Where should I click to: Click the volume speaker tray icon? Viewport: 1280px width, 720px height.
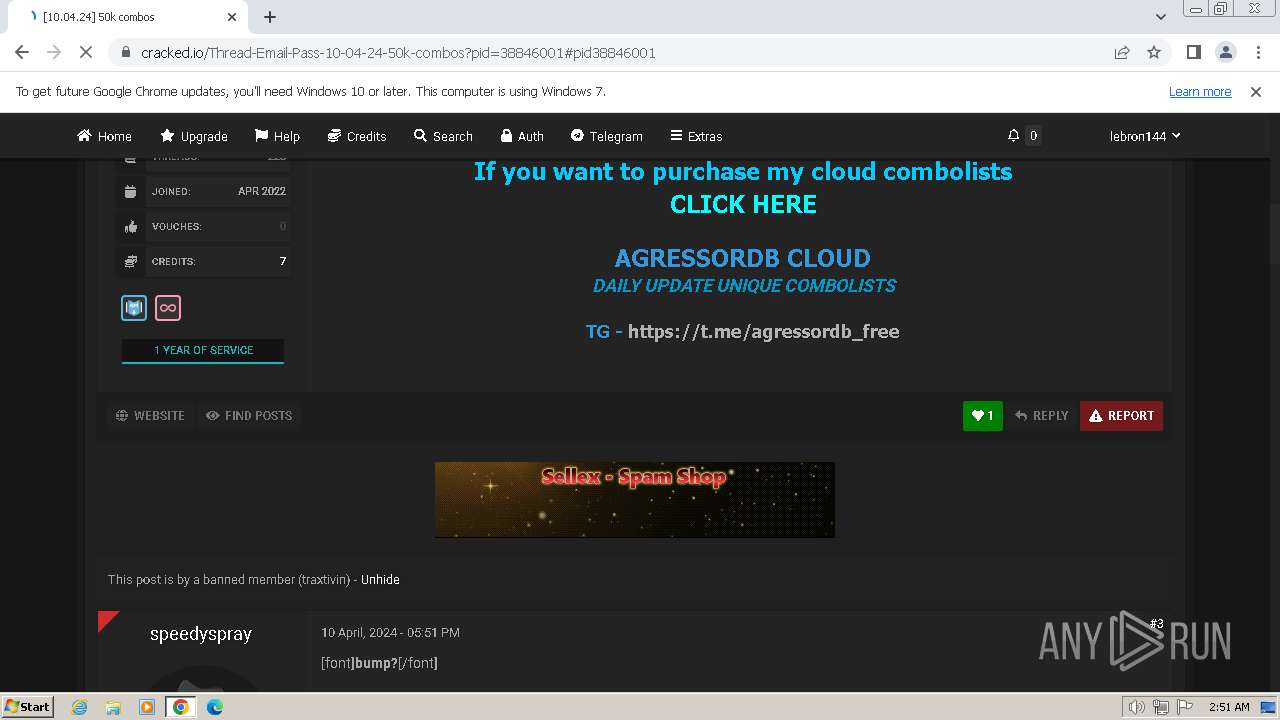pos(1137,707)
